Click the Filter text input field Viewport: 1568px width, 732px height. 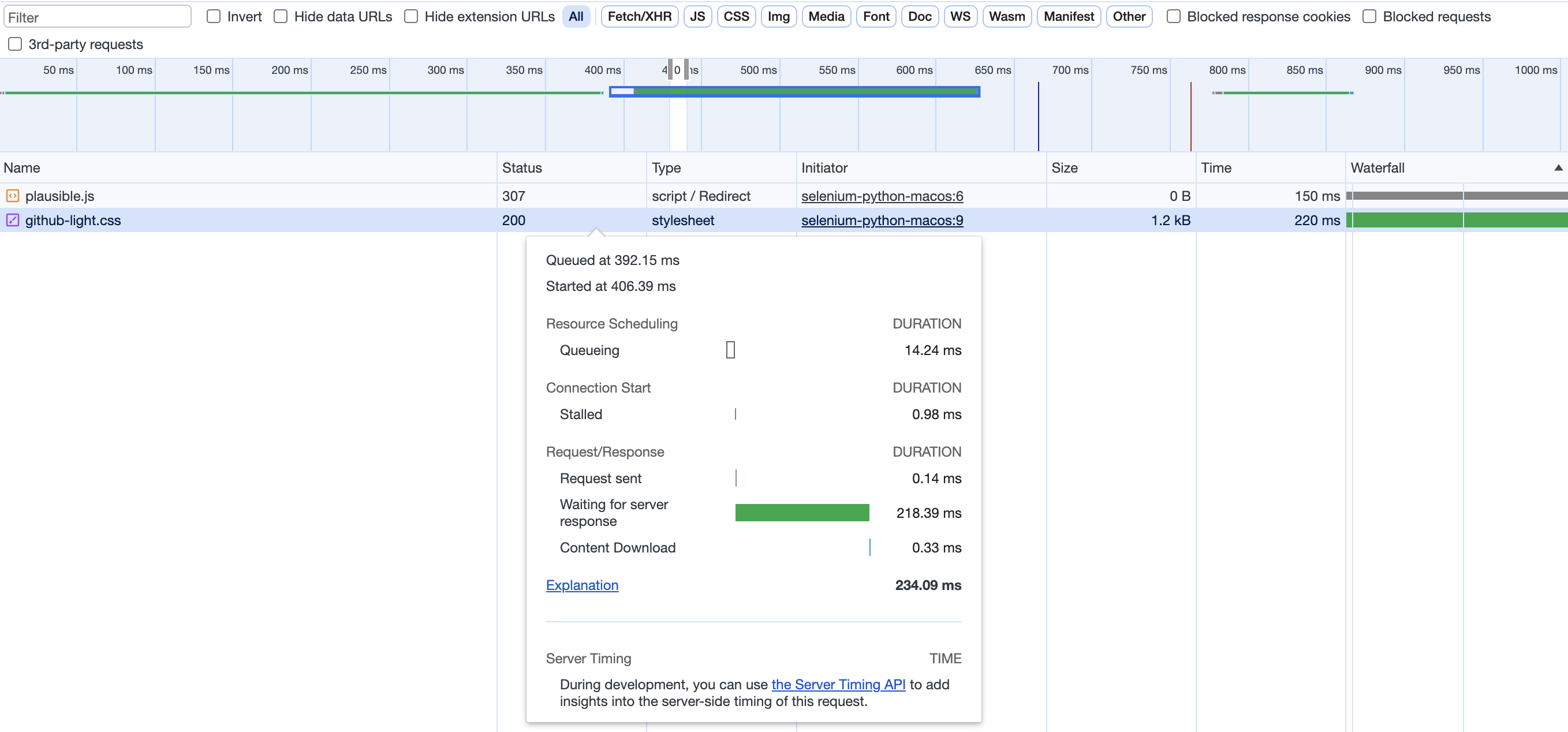(98, 16)
